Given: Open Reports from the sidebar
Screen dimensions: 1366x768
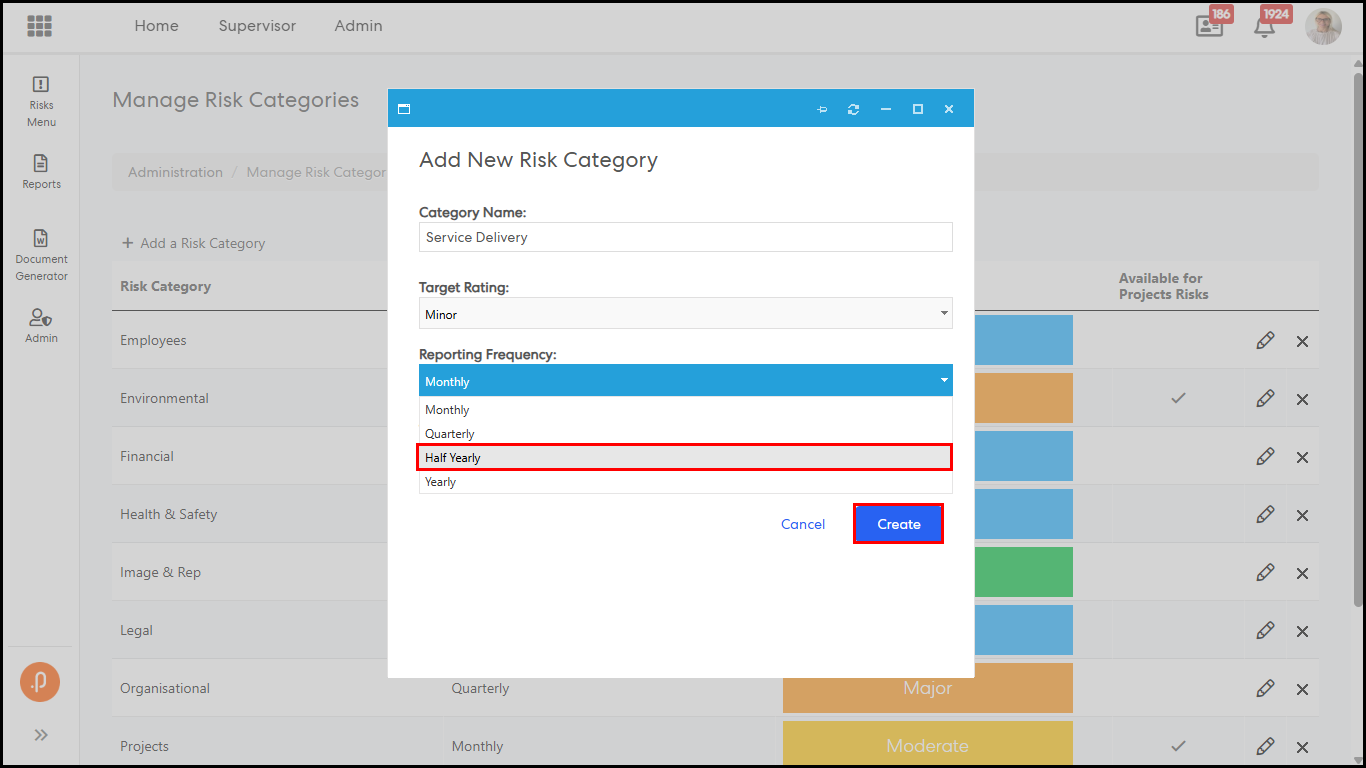Looking at the screenshot, I should pos(41,171).
